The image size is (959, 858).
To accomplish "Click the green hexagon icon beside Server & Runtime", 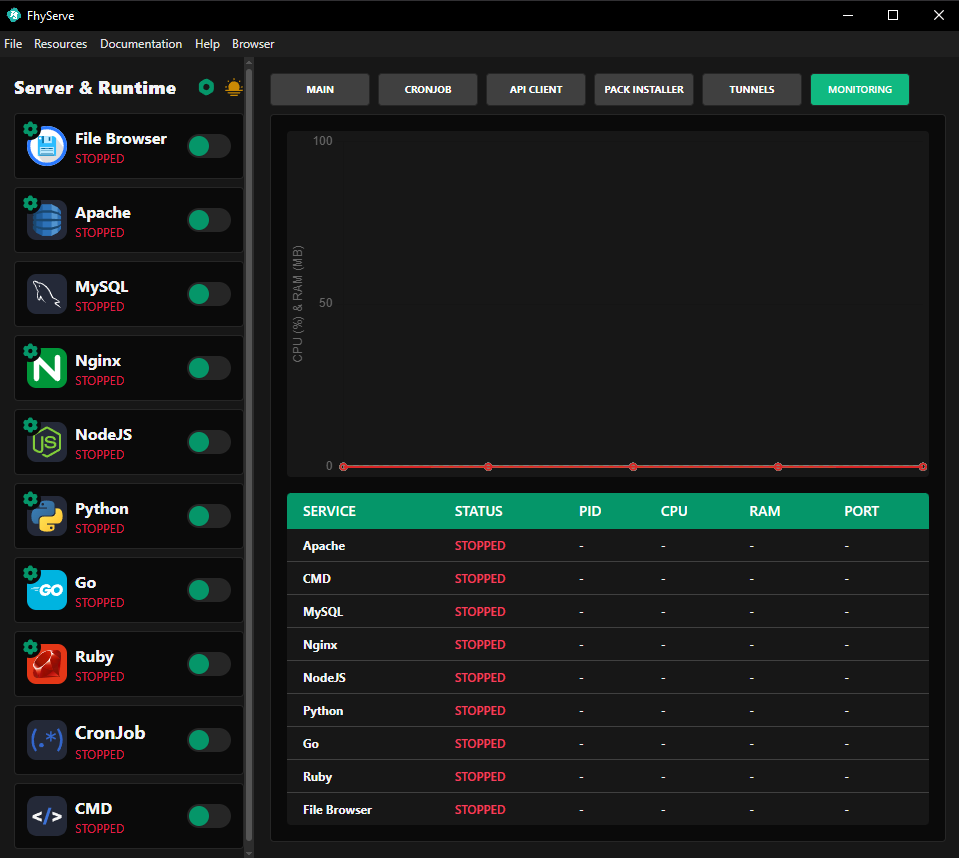I will (207, 87).
